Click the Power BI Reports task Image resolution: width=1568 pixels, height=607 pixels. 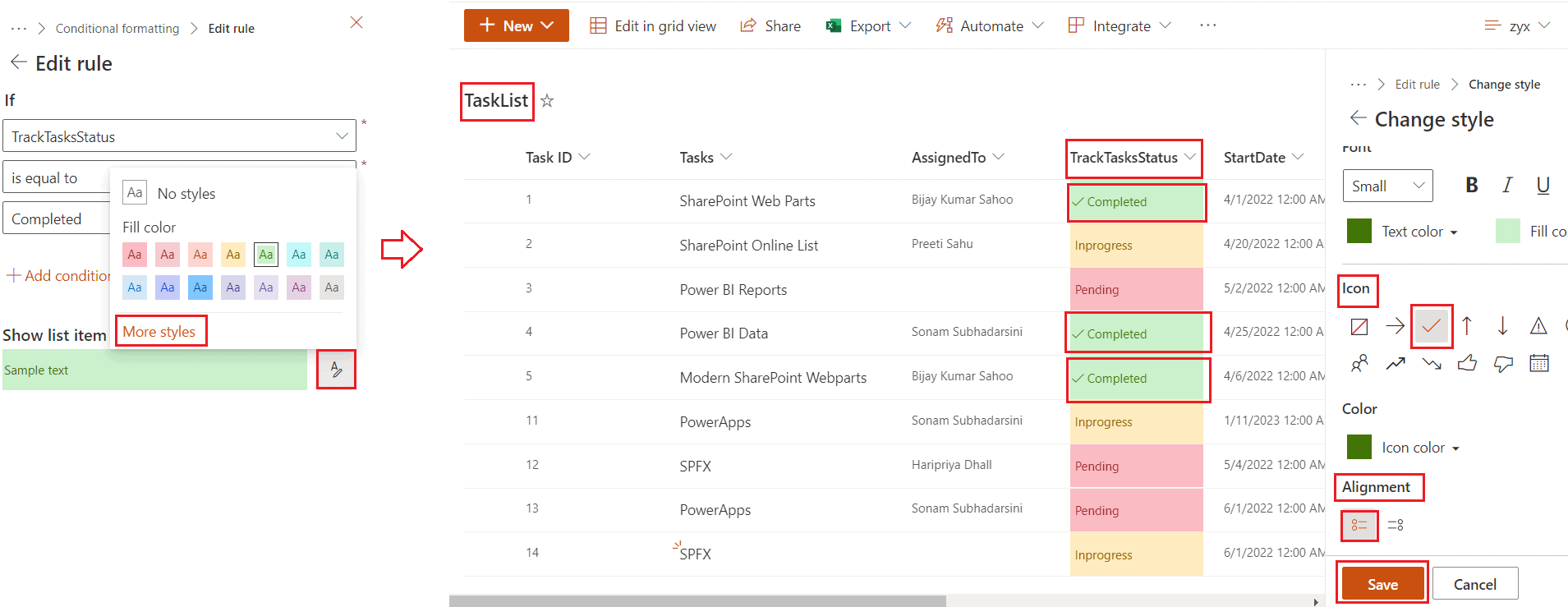733,290
